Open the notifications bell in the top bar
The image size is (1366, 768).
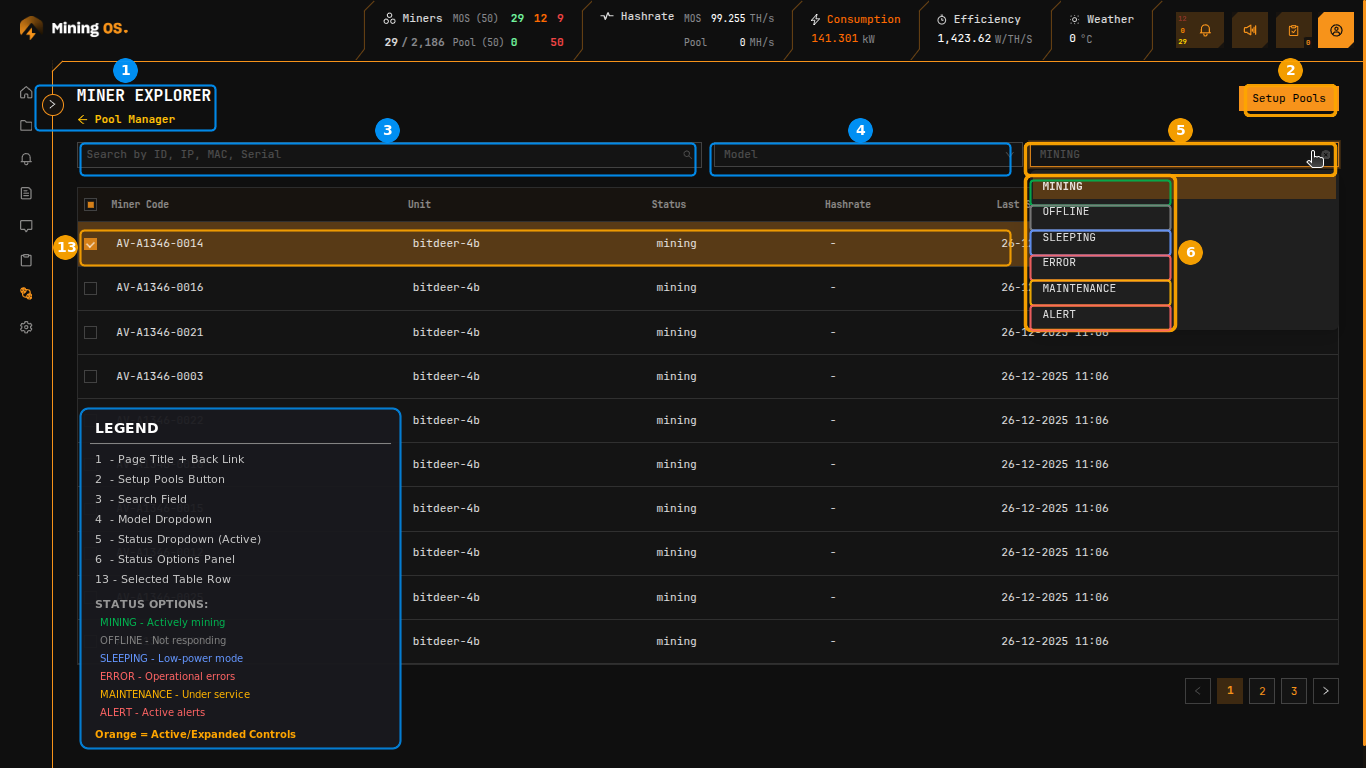pyautogui.click(x=1205, y=29)
